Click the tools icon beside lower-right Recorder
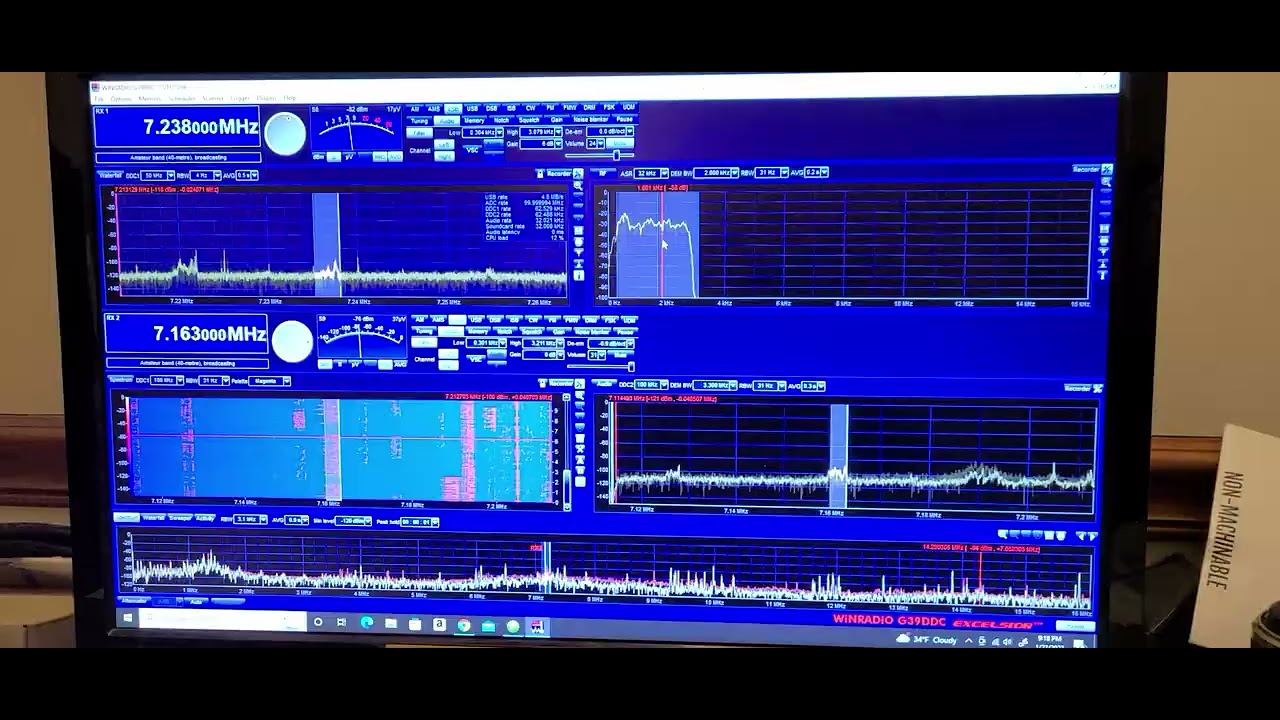Image resolution: width=1280 pixels, height=720 pixels. click(1098, 388)
